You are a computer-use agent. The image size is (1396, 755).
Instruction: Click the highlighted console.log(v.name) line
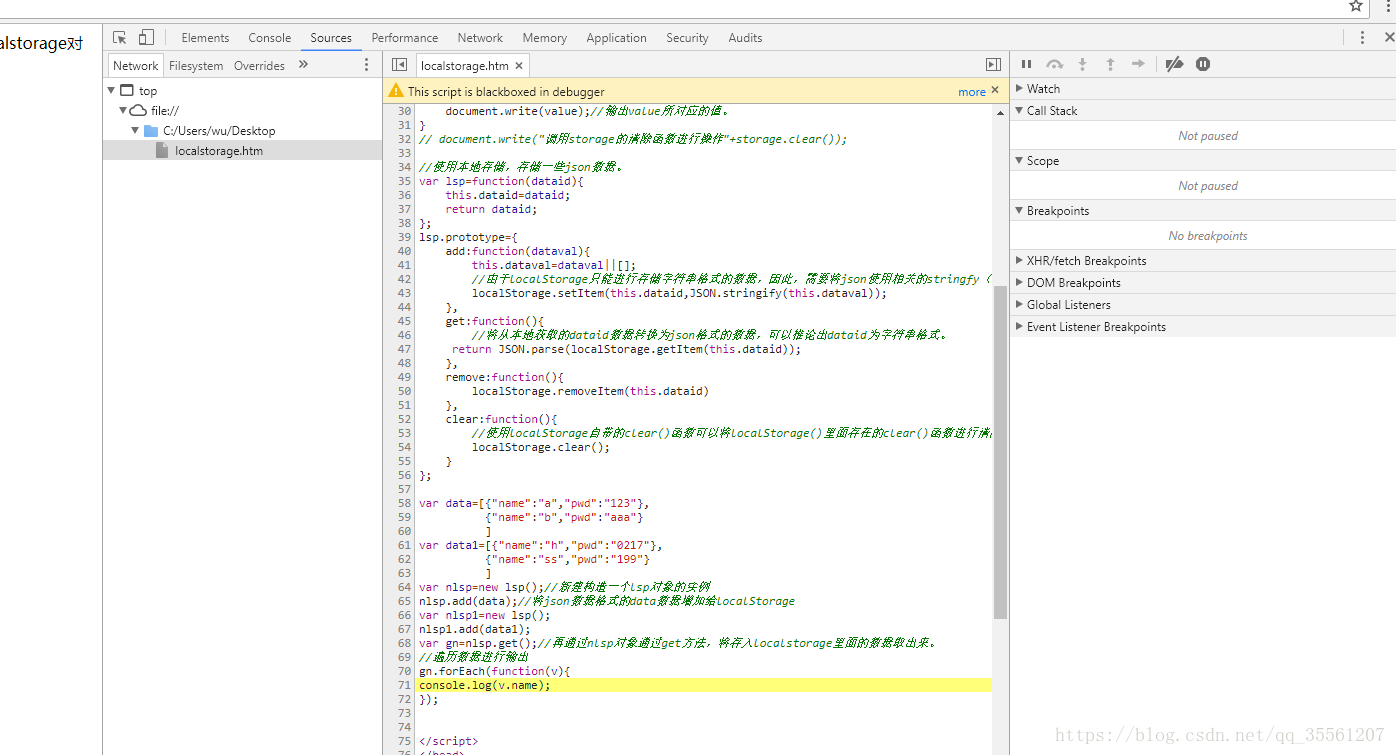(x=704, y=685)
